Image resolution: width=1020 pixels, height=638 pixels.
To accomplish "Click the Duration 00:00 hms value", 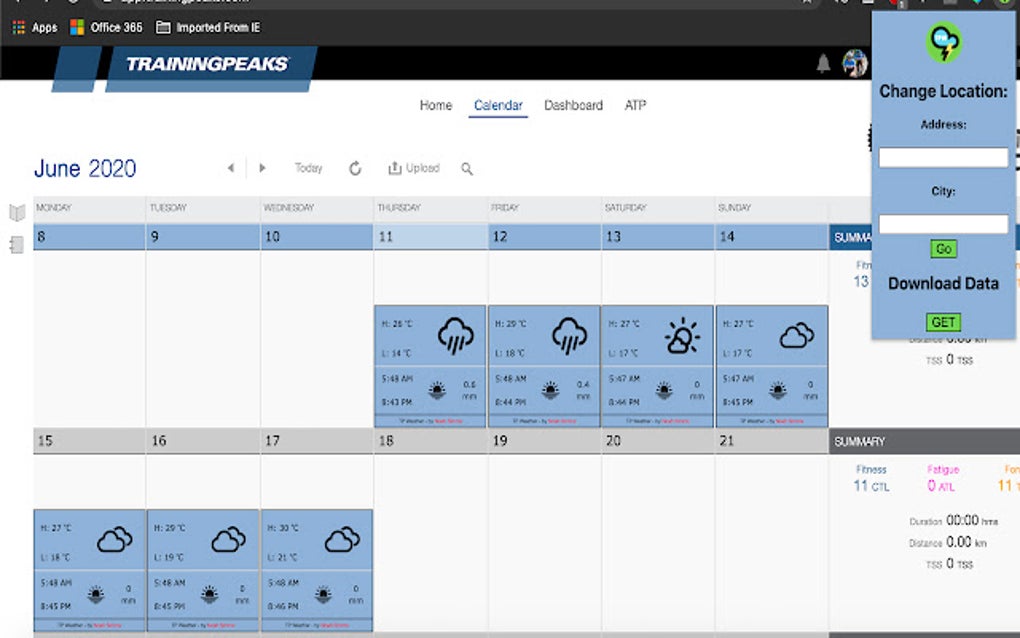I will [971, 520].
